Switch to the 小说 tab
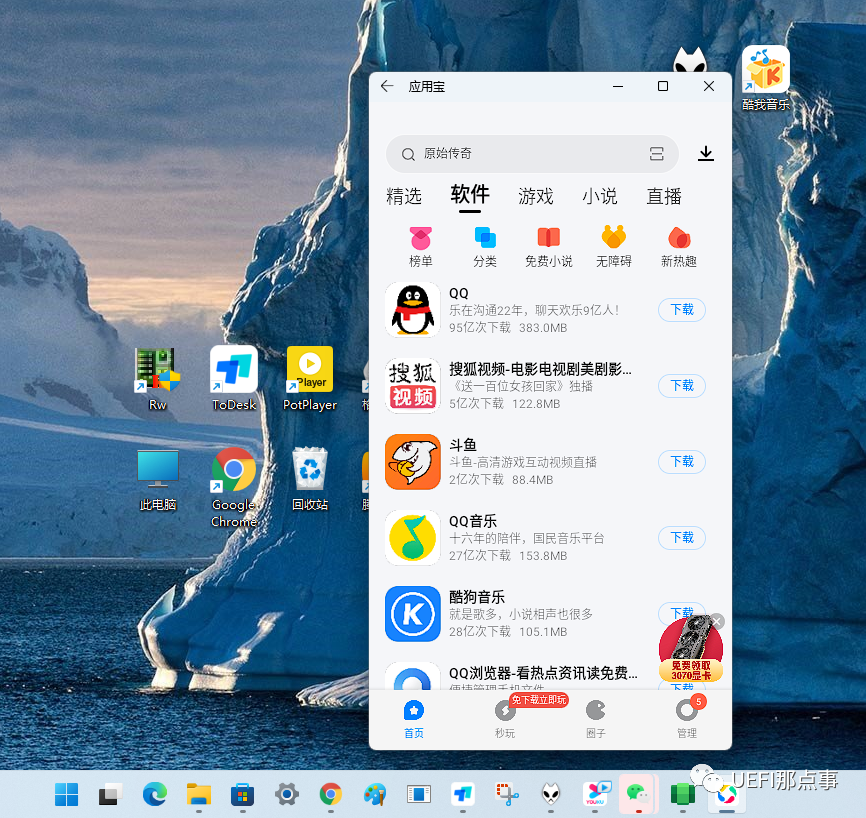The height and width of the screenshot is (818, 866). [x=599, y=197]
